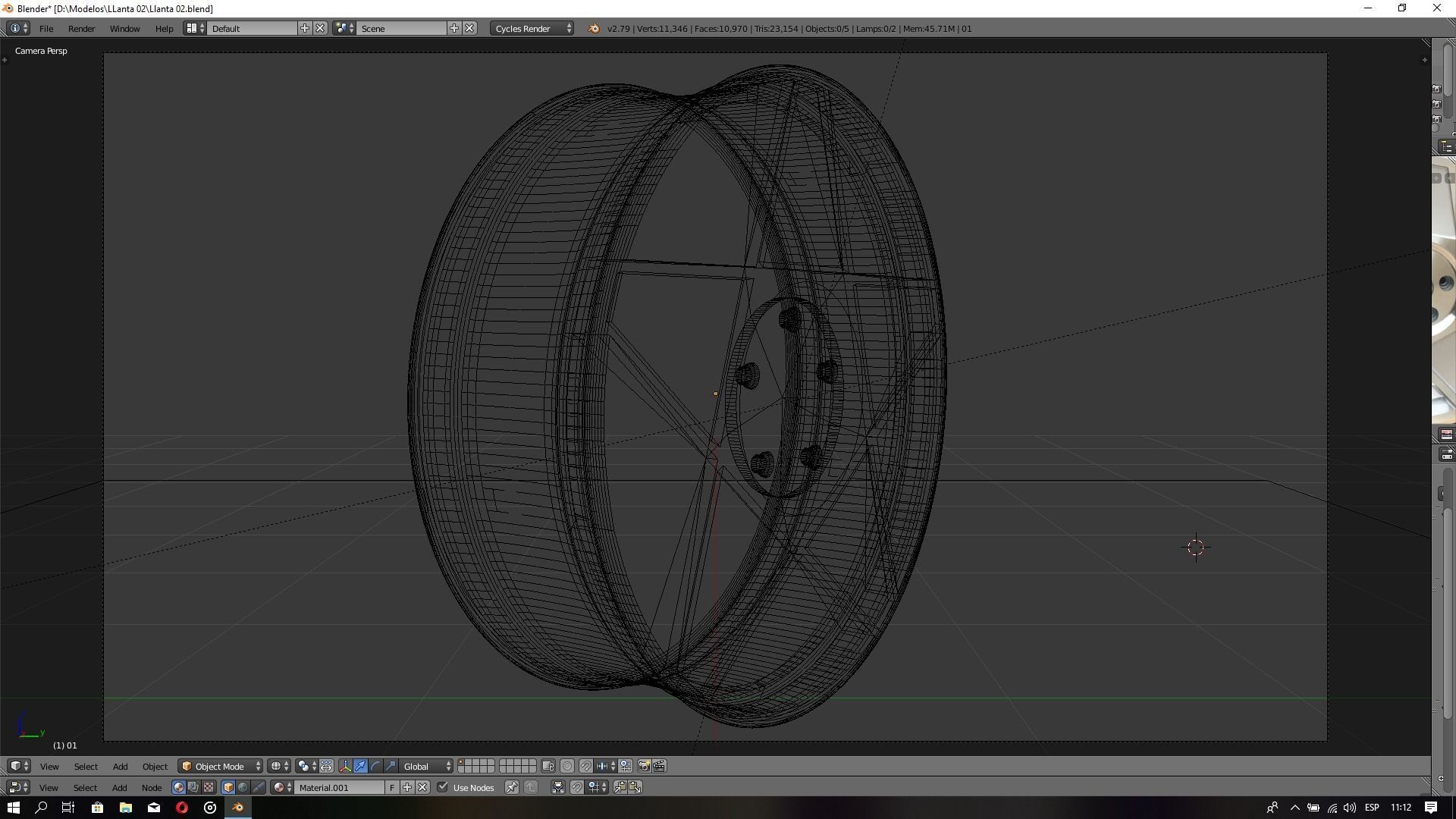
Task: Expand the Cycles Render engine dropdown
Action: [x=532, y=29]
